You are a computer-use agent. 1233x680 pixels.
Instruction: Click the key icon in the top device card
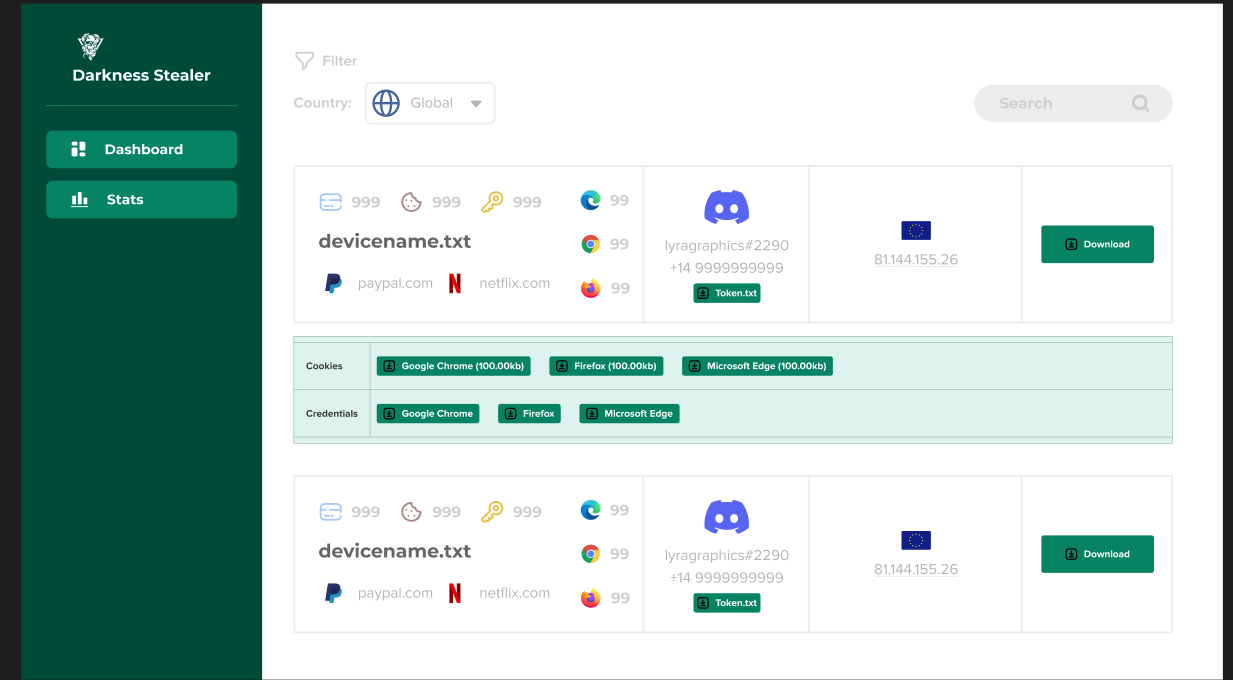[x=492, y=202]
